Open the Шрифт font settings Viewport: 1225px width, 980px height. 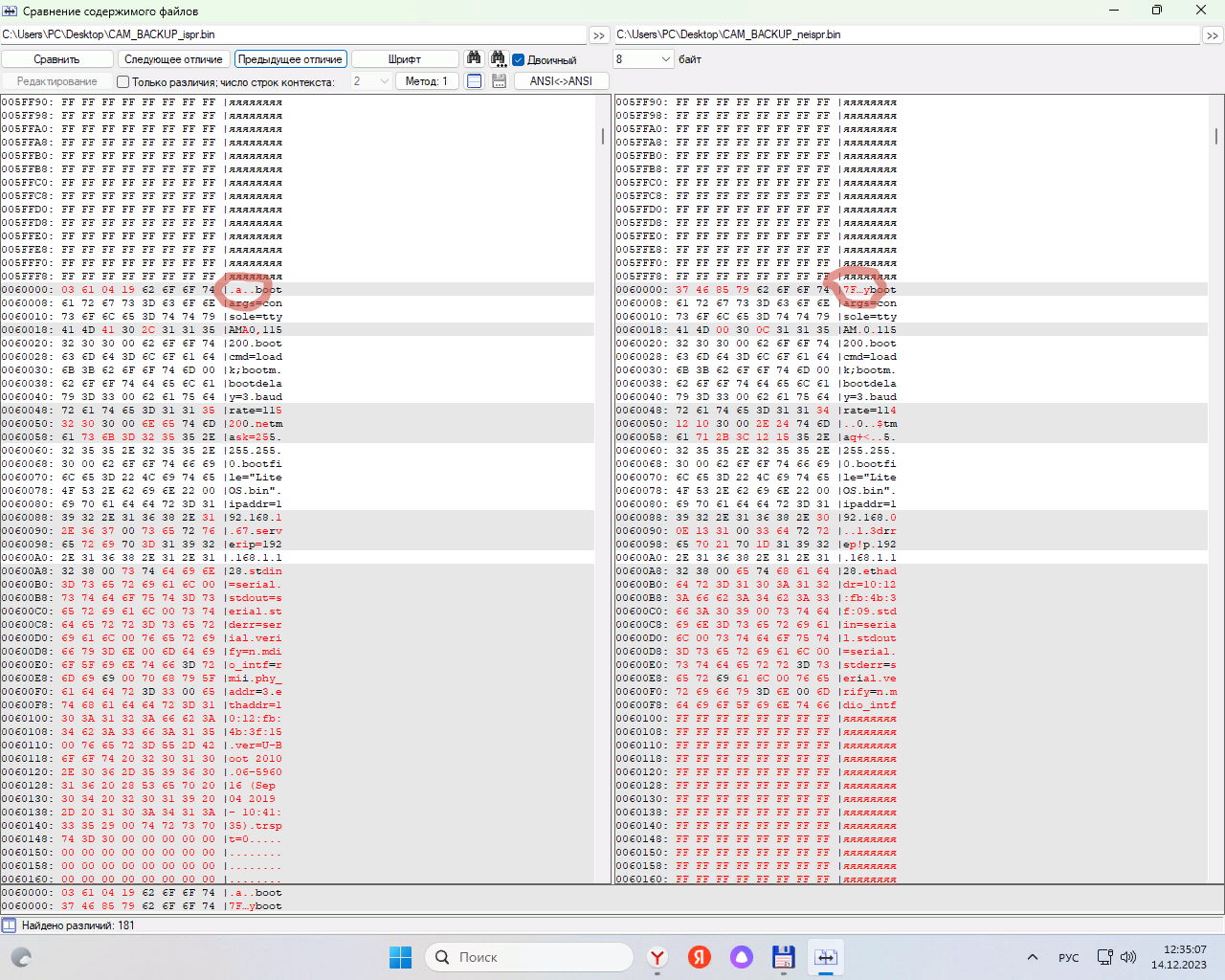(405, 59)
